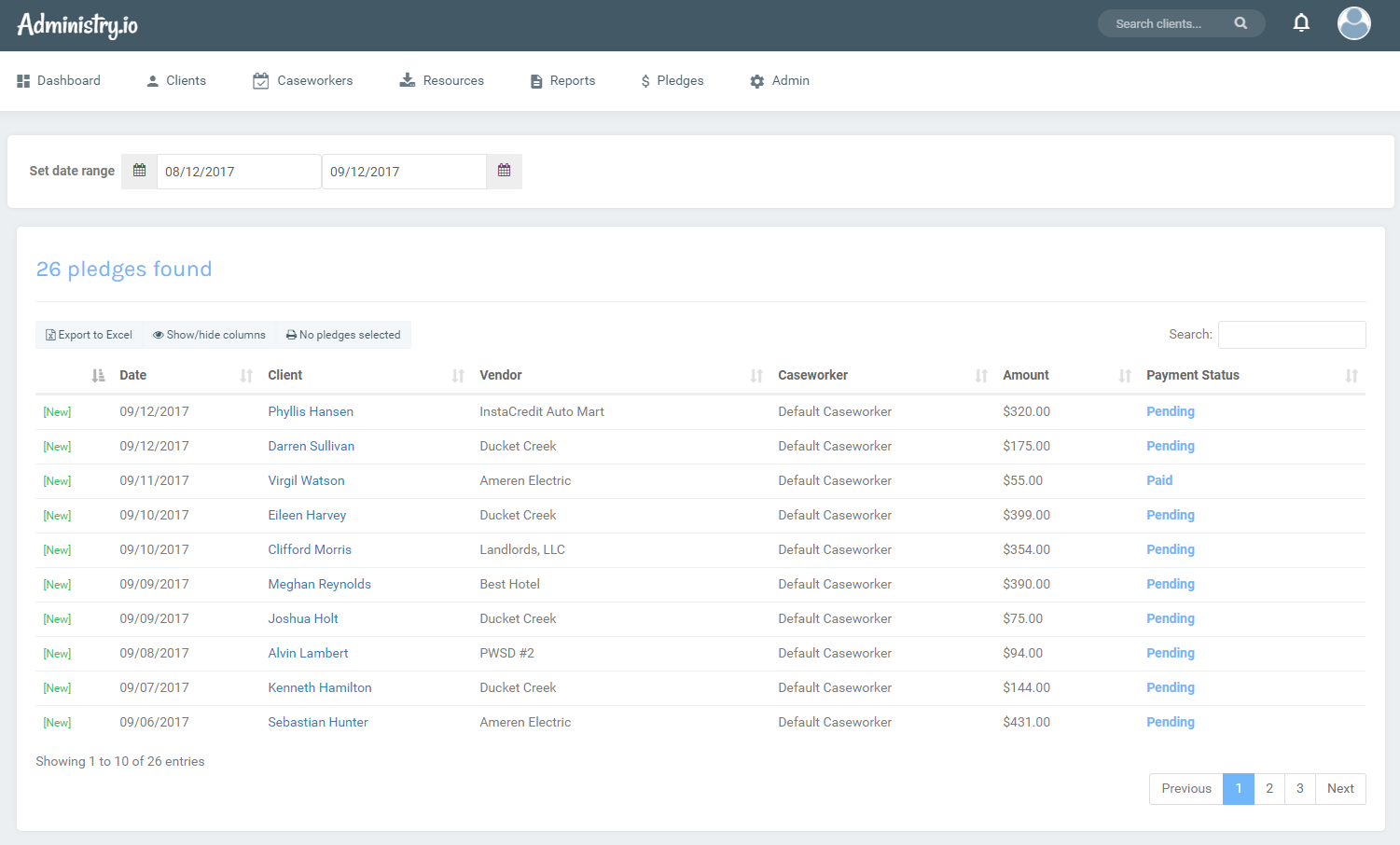The width and height of the screenshot is (1400, 845).
Task: Expand the Payment Status sort control
Action: tap(1351, 376)
